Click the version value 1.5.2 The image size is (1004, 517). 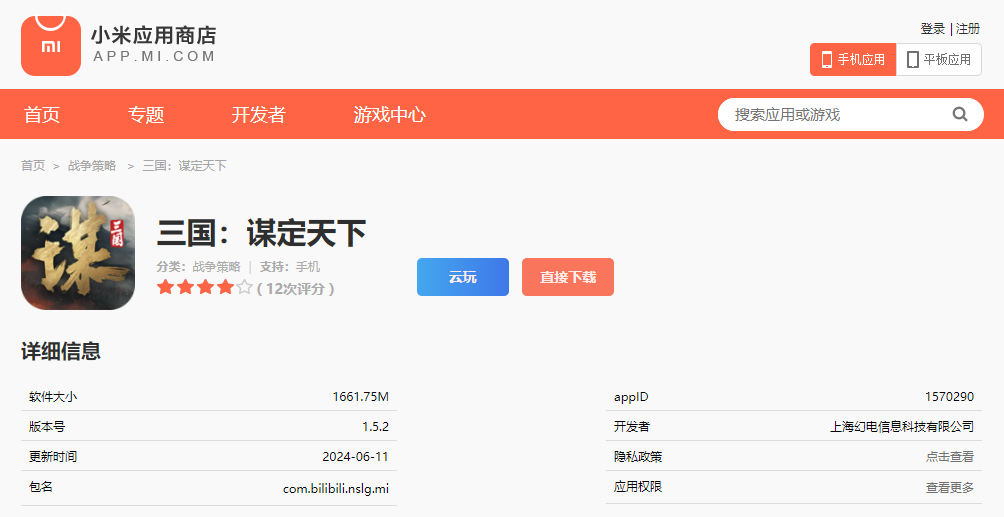(375, 427)
